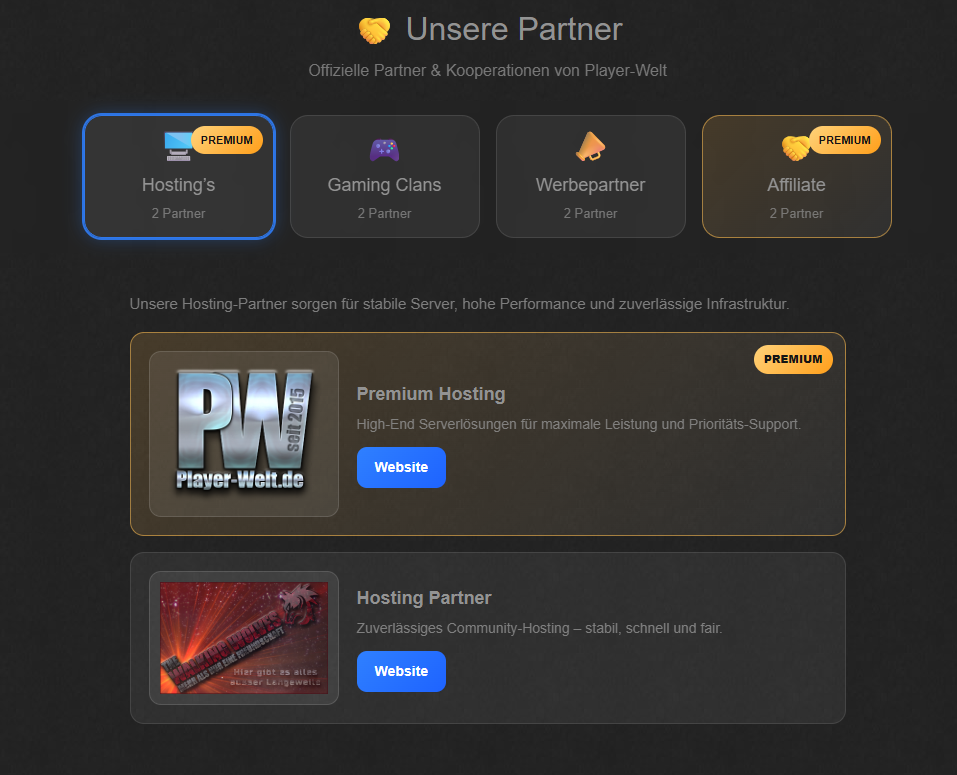Click the Premium Hosting title text

click(x=431, y=394)
